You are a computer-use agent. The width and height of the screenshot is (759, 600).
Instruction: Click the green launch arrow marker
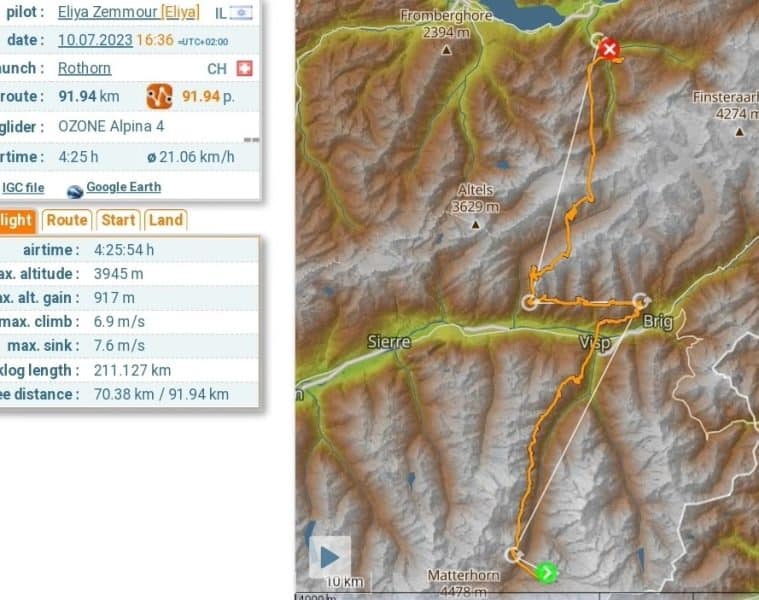547,573
